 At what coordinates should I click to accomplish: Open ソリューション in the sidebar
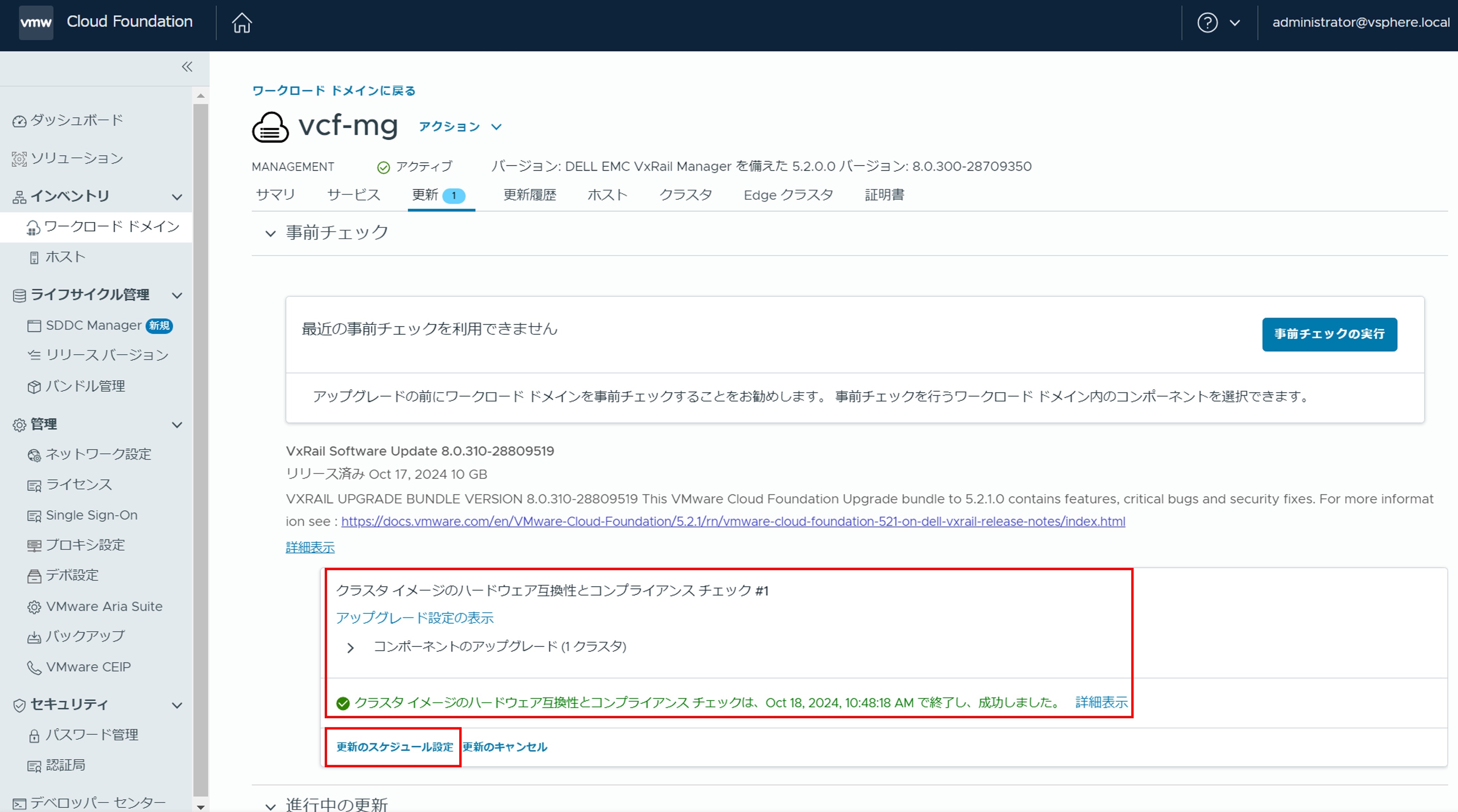point(76,158)
